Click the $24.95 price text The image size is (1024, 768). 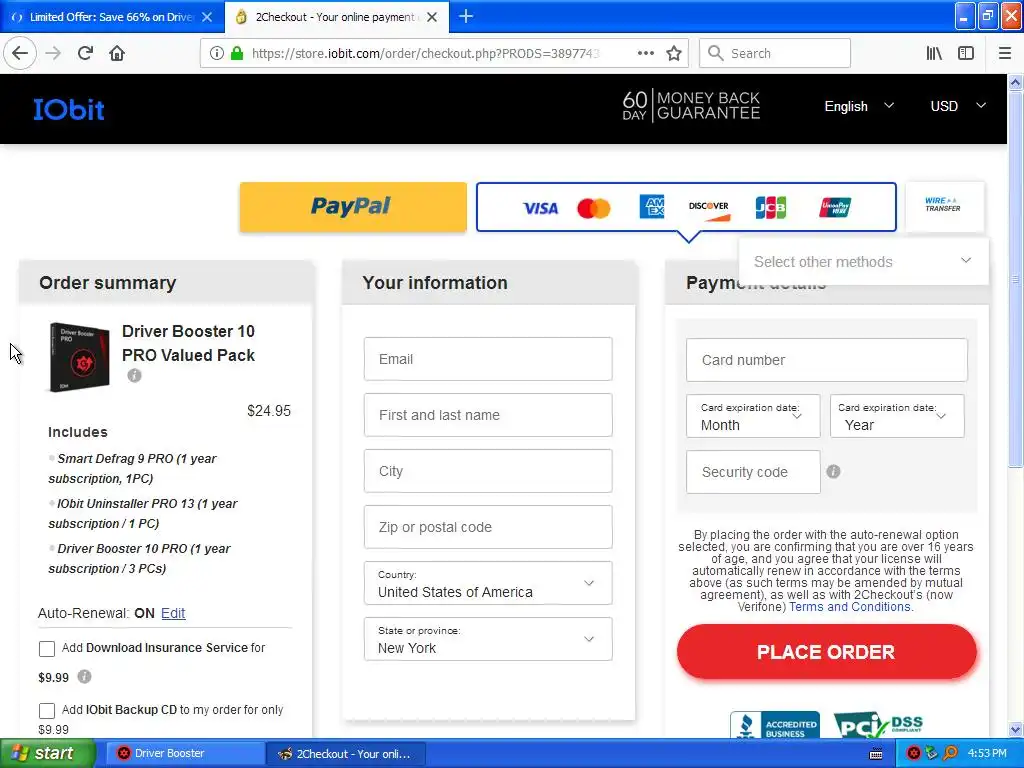coord(268,411)
